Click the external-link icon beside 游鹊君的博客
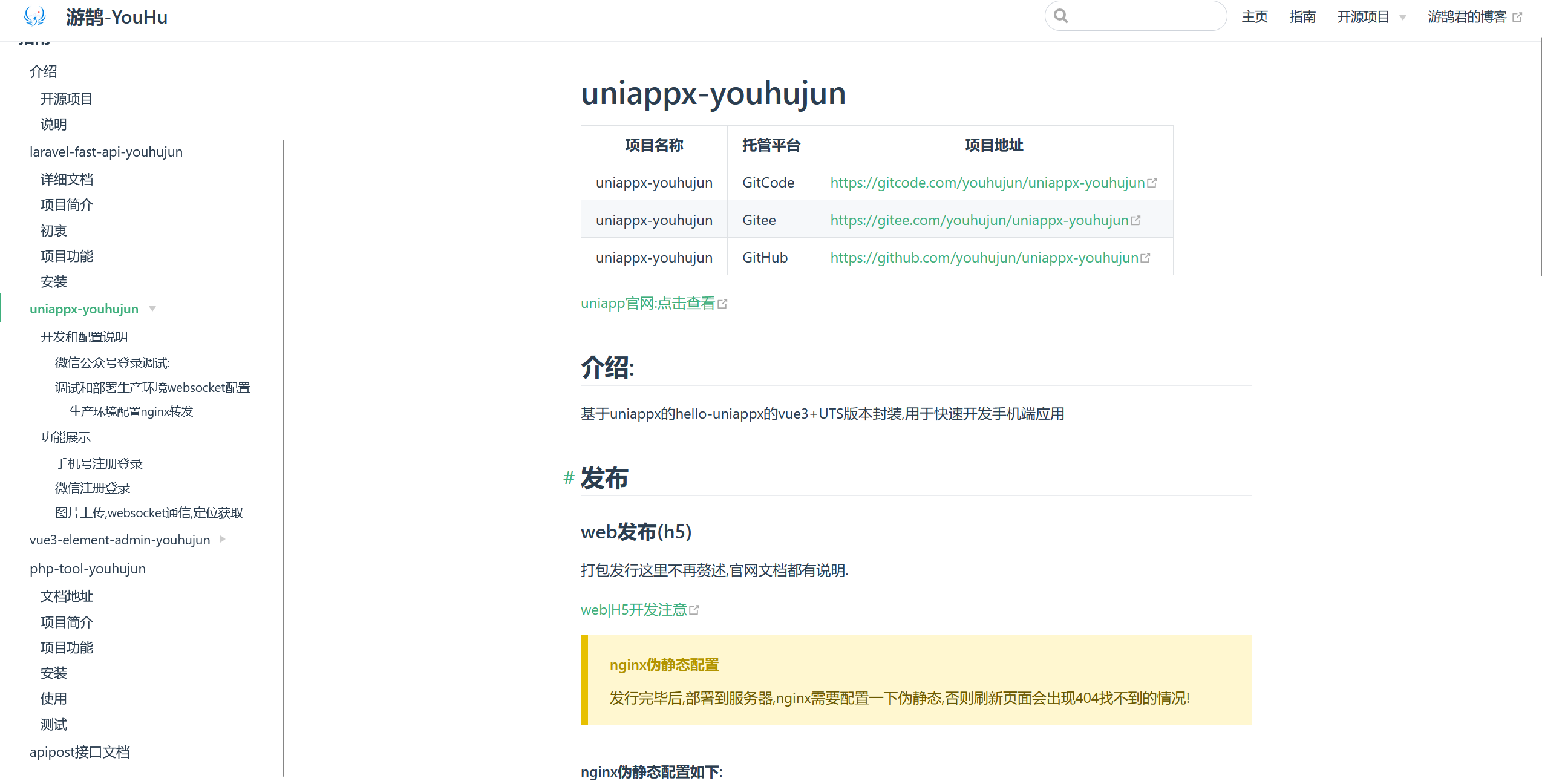The image size is (1542, 784). [1517, 18]
